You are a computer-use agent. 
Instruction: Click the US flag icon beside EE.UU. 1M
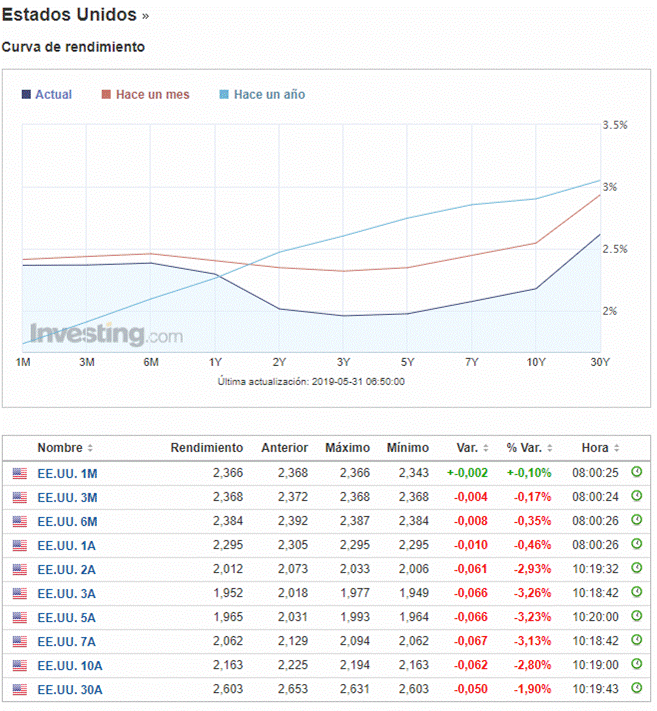[19, 473]
